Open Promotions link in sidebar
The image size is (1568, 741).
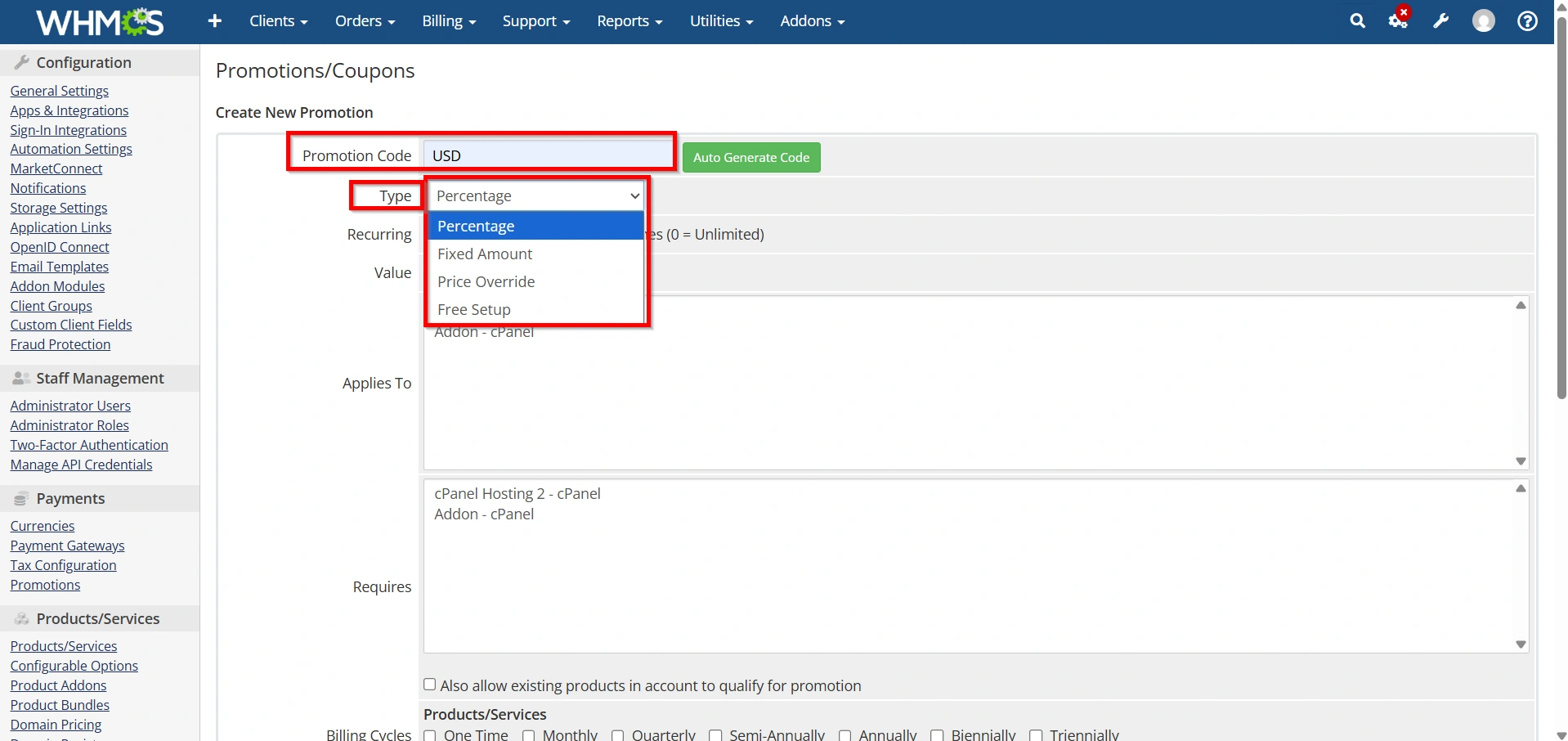[x=45, y=585]
